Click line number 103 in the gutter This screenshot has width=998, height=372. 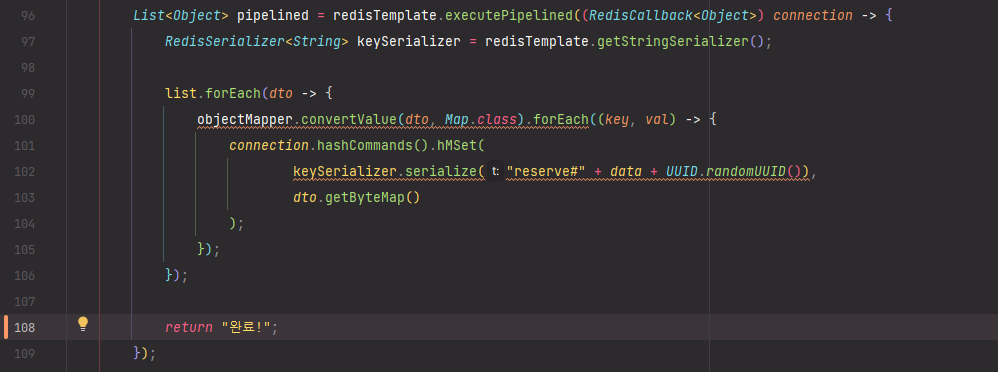pyautogui.click(x=24, y=197)
